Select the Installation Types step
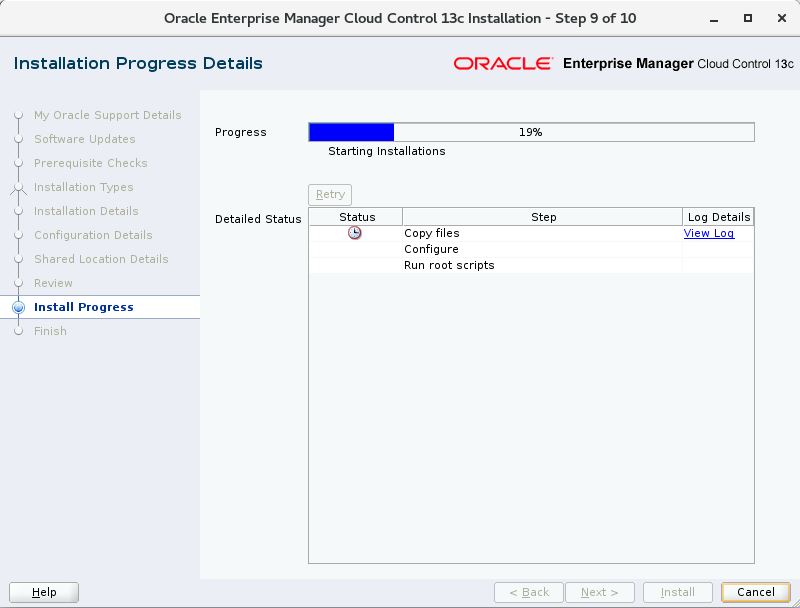The height and width of the screenshot is (608, 800). (84, 187)
